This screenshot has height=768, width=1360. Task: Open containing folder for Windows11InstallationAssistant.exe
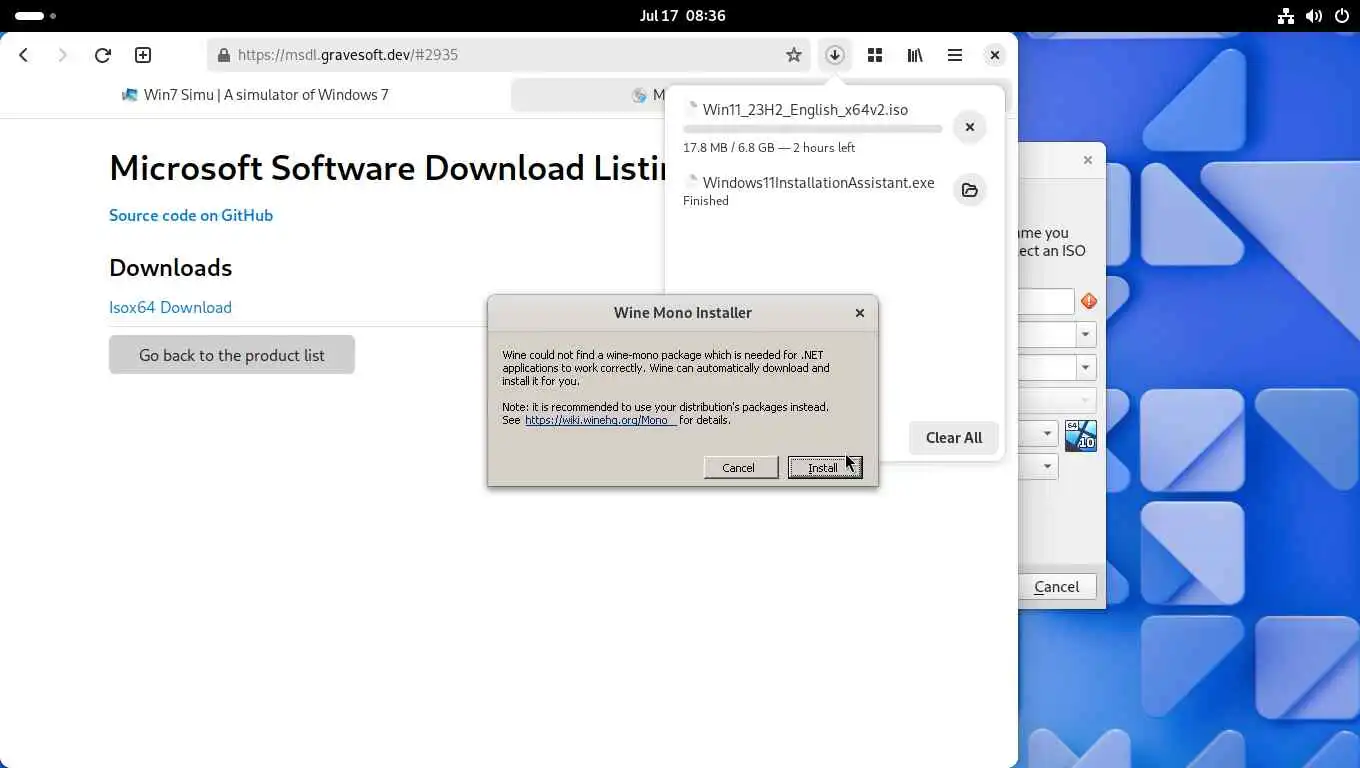pos(970,190)
